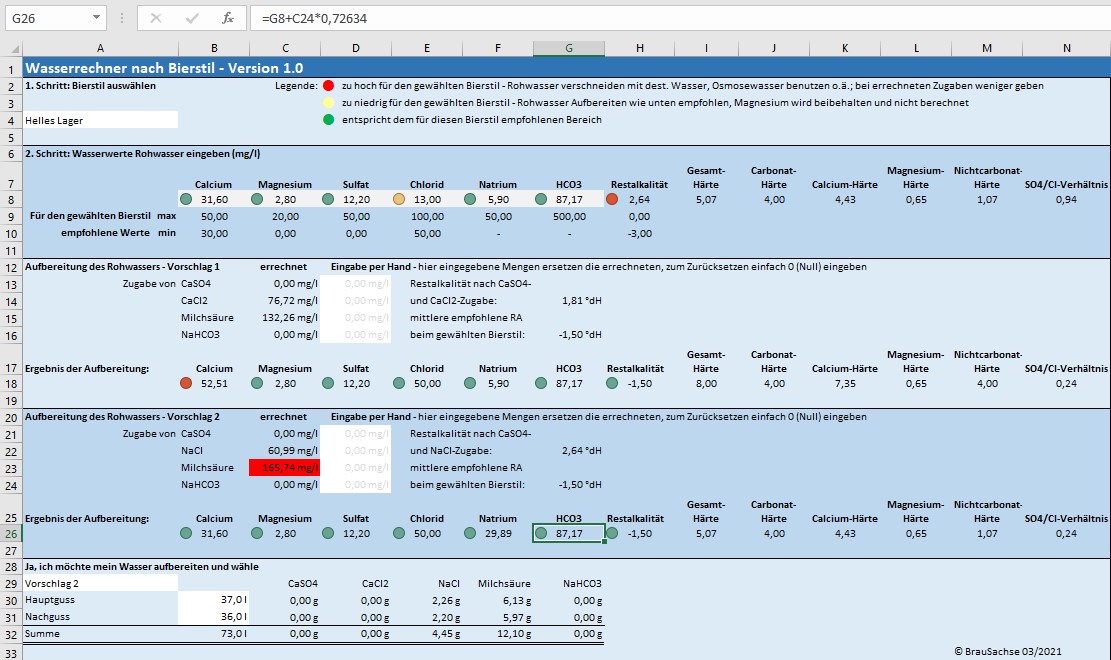Open the Insert Function fx dialog

click(x=228, y=18)
